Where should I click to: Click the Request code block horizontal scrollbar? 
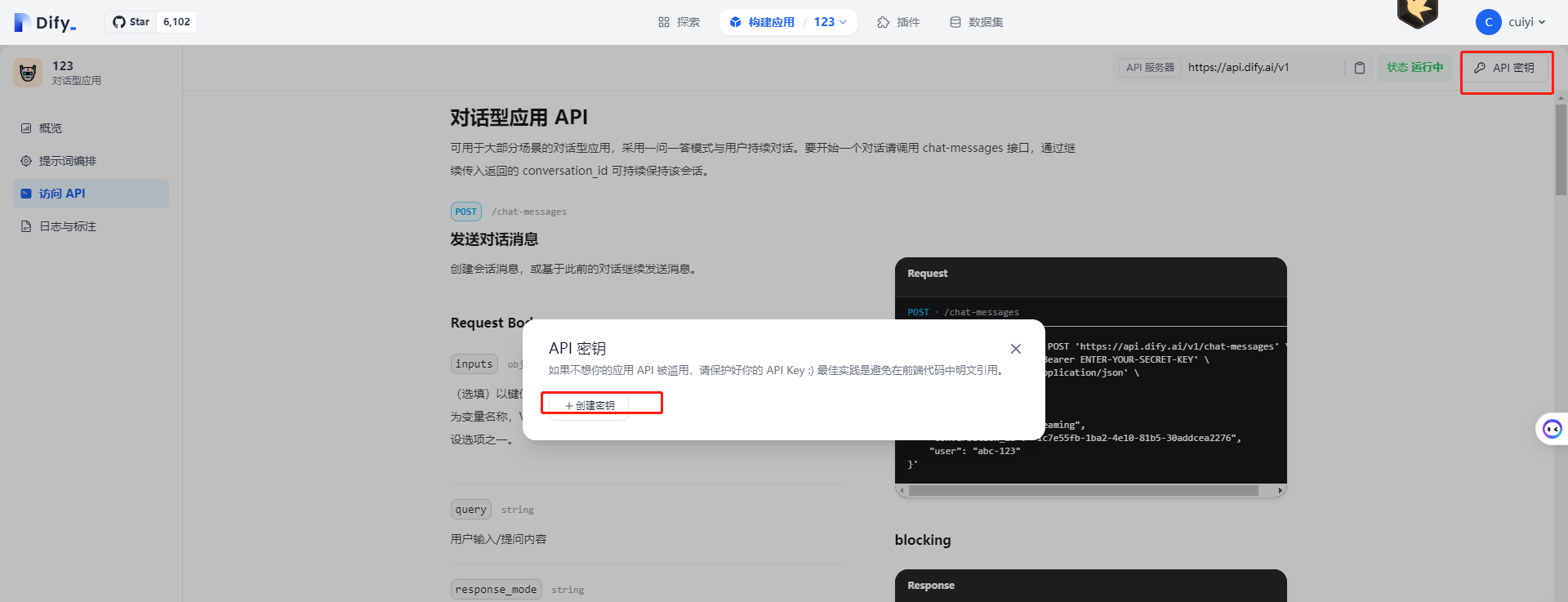click(1083, 491)
